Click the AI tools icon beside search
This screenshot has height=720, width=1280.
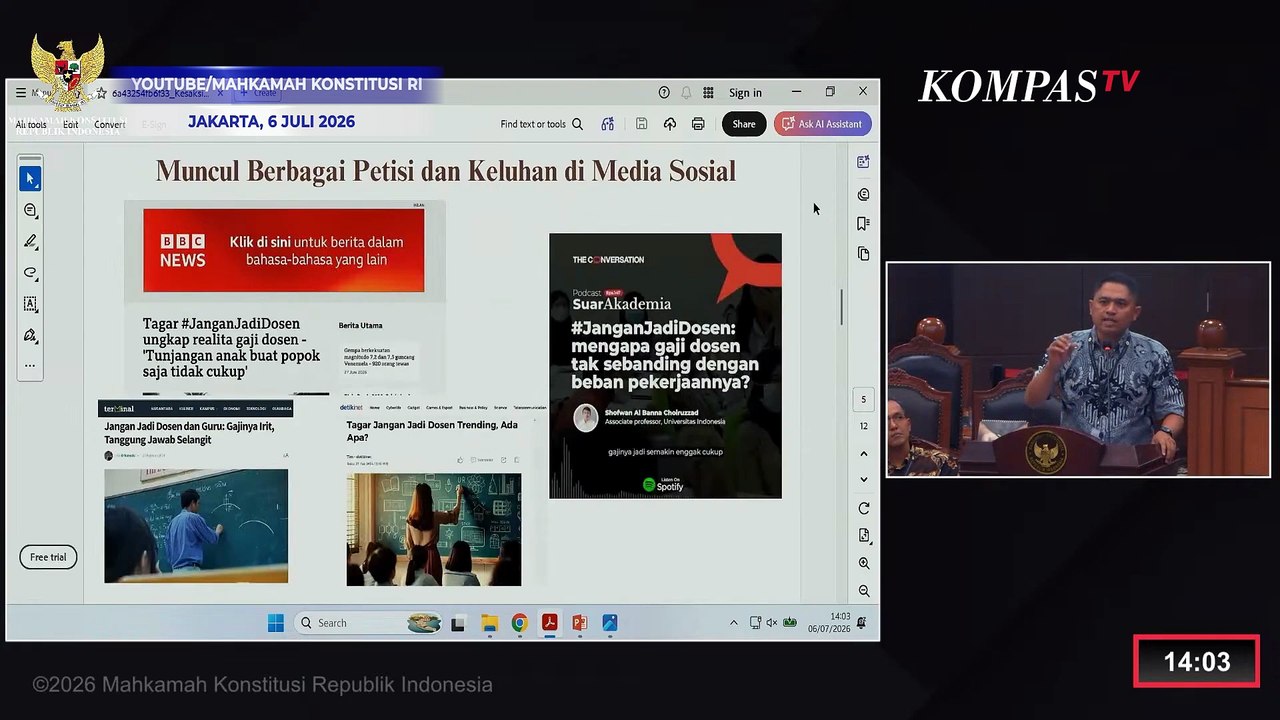pos(607,124)
